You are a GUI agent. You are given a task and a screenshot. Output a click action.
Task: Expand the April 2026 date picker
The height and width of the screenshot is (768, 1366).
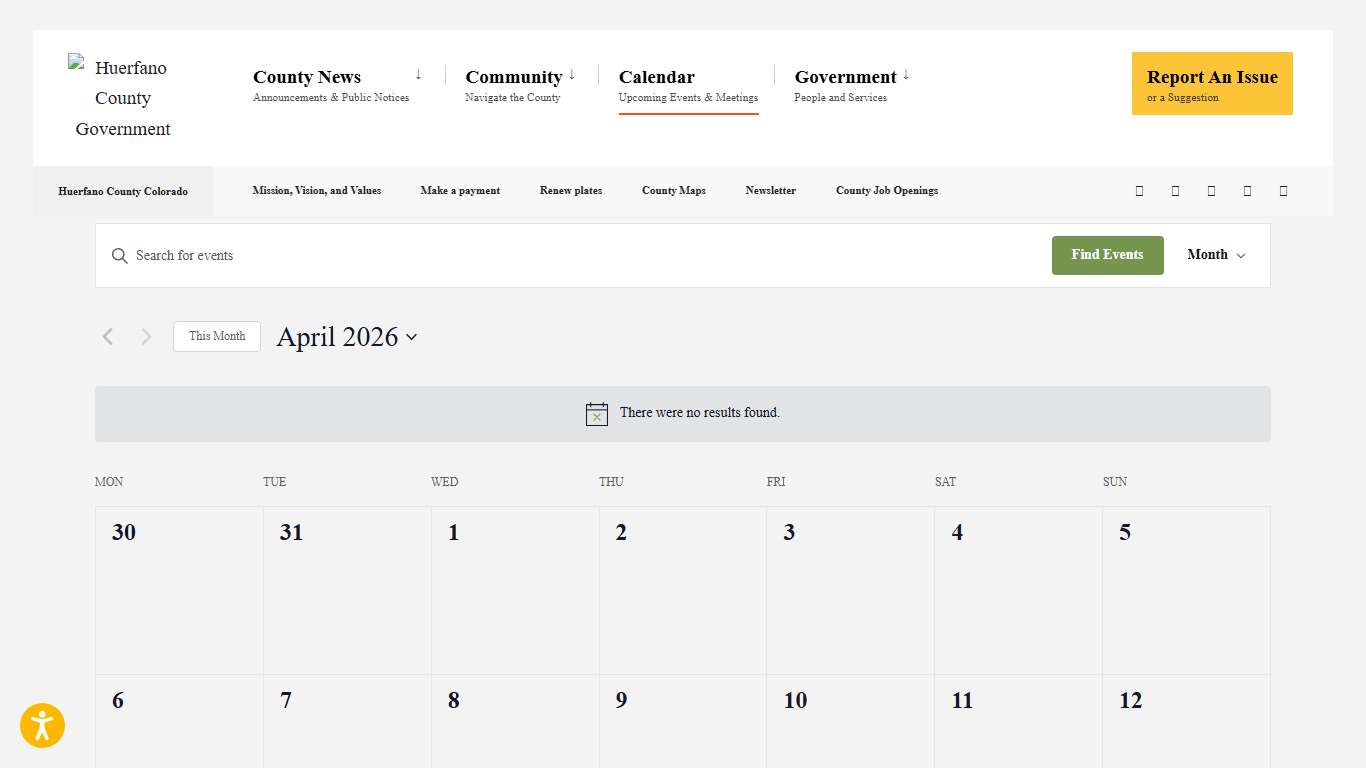346,337
